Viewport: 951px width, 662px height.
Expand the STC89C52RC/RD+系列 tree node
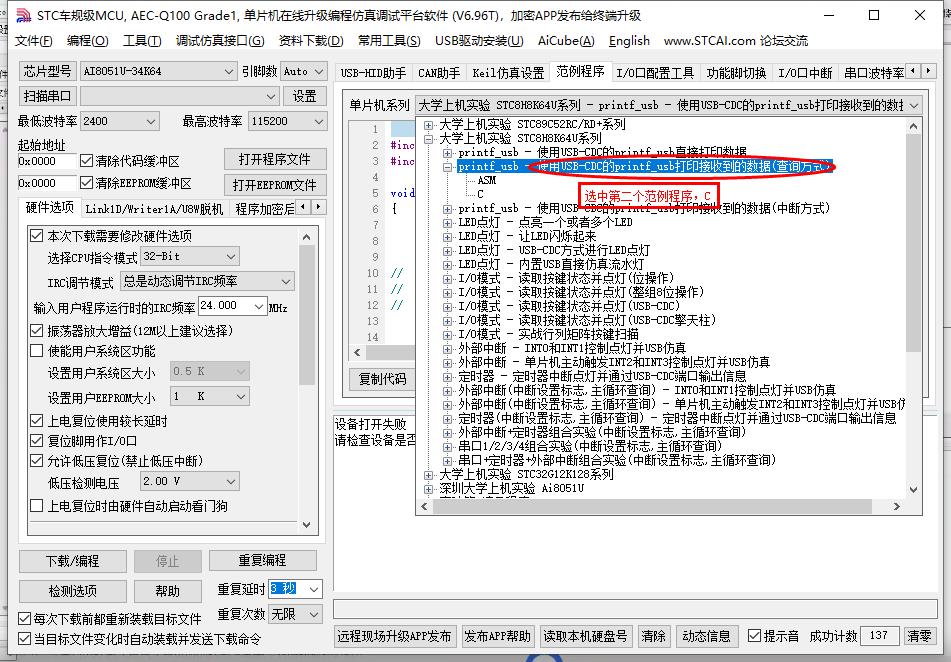click(429, 126)
